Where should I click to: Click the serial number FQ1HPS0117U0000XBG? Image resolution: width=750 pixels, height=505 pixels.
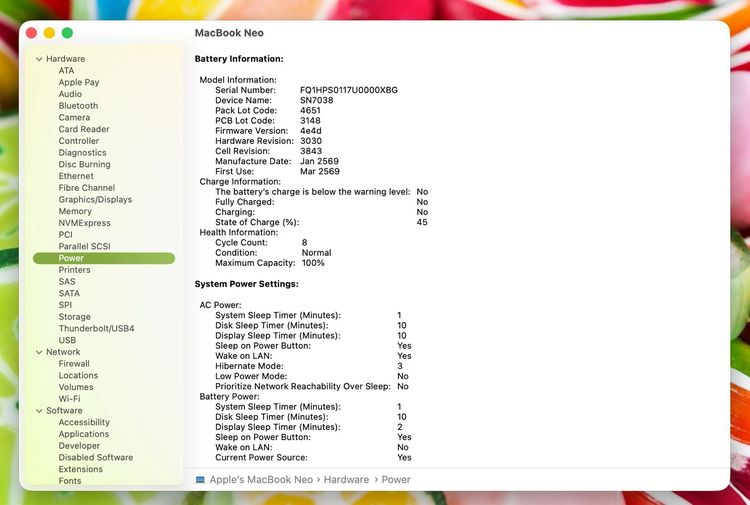tap(349, 90)
